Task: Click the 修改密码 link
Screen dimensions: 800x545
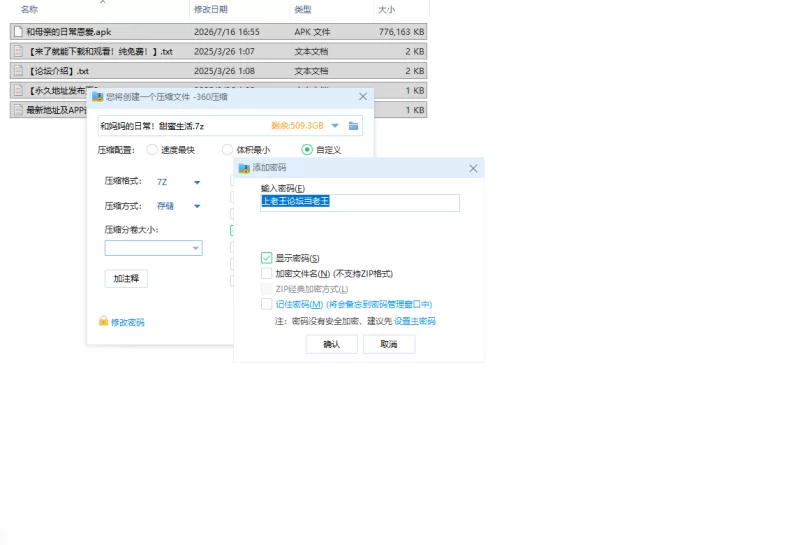Action: point(128,322)
